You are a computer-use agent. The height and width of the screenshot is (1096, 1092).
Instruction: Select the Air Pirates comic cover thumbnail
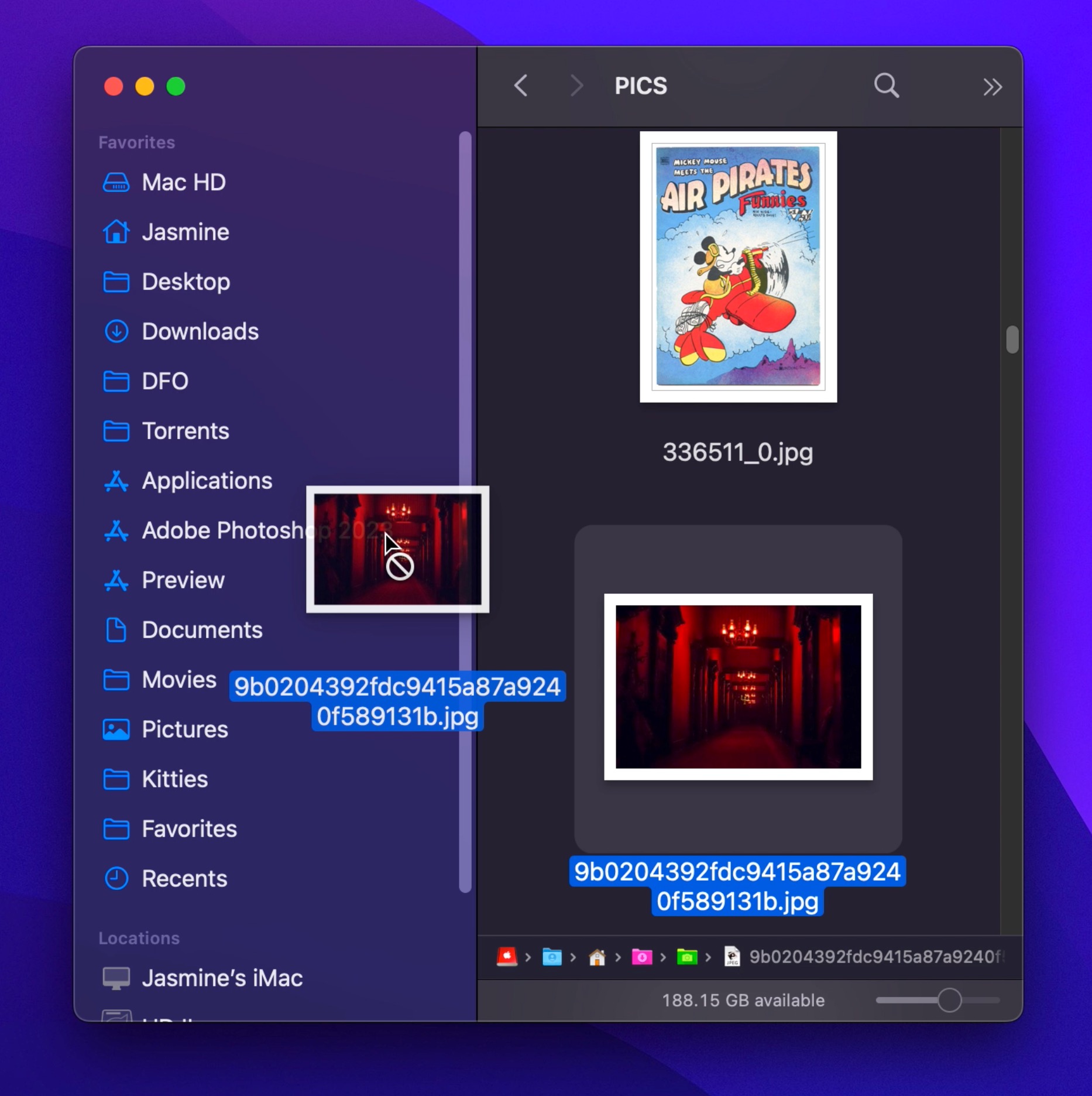(x=739, y=267)
